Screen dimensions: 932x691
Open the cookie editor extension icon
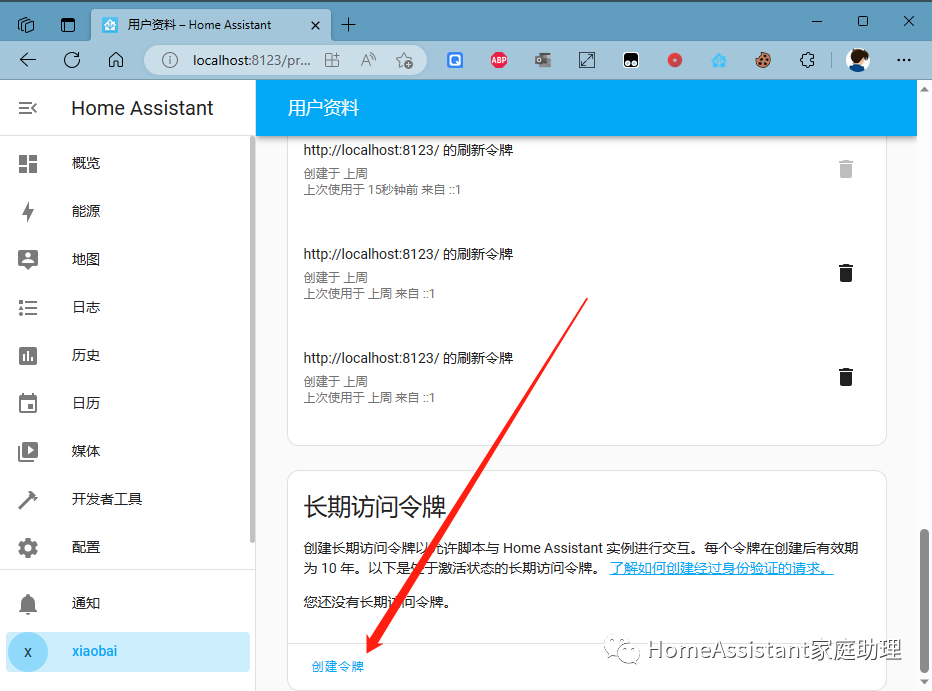763,59
